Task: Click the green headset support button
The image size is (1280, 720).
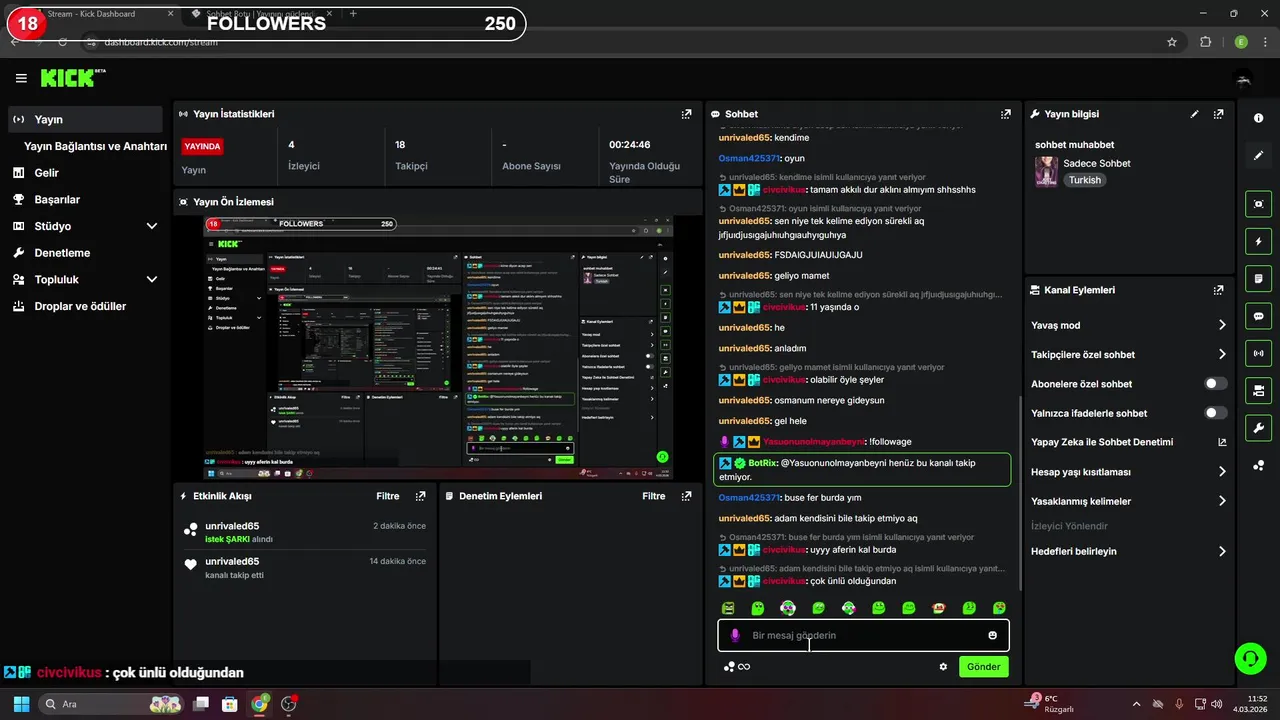Action: [1250, 658]
